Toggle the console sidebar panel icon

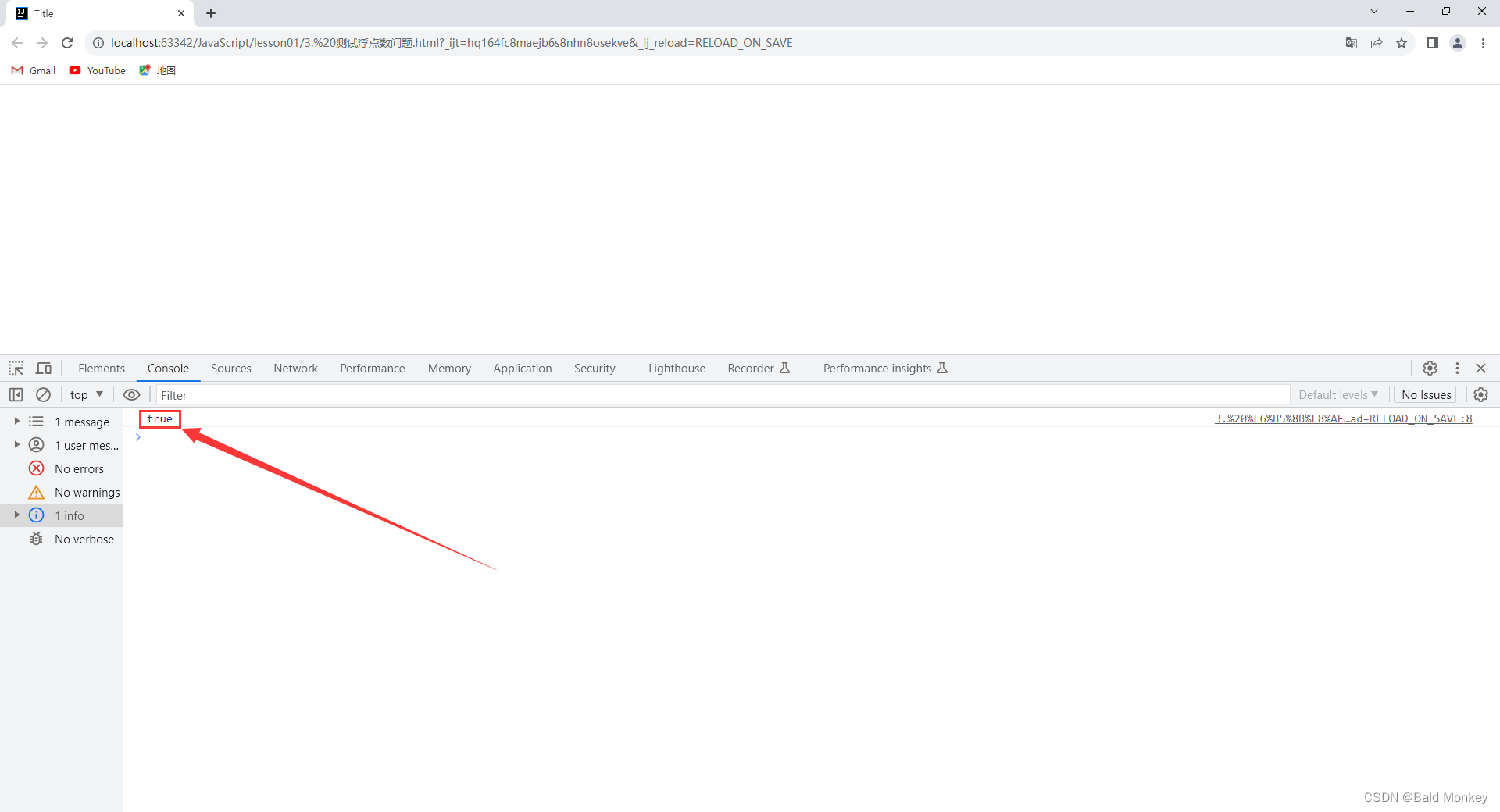click(x=16, y=395)
